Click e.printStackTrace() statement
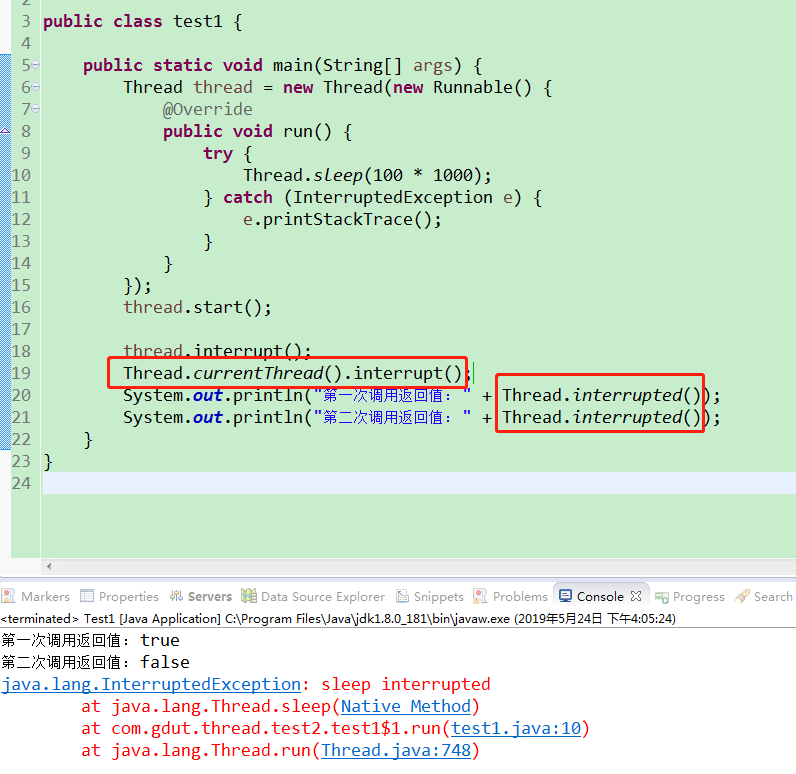 [342, 220]
